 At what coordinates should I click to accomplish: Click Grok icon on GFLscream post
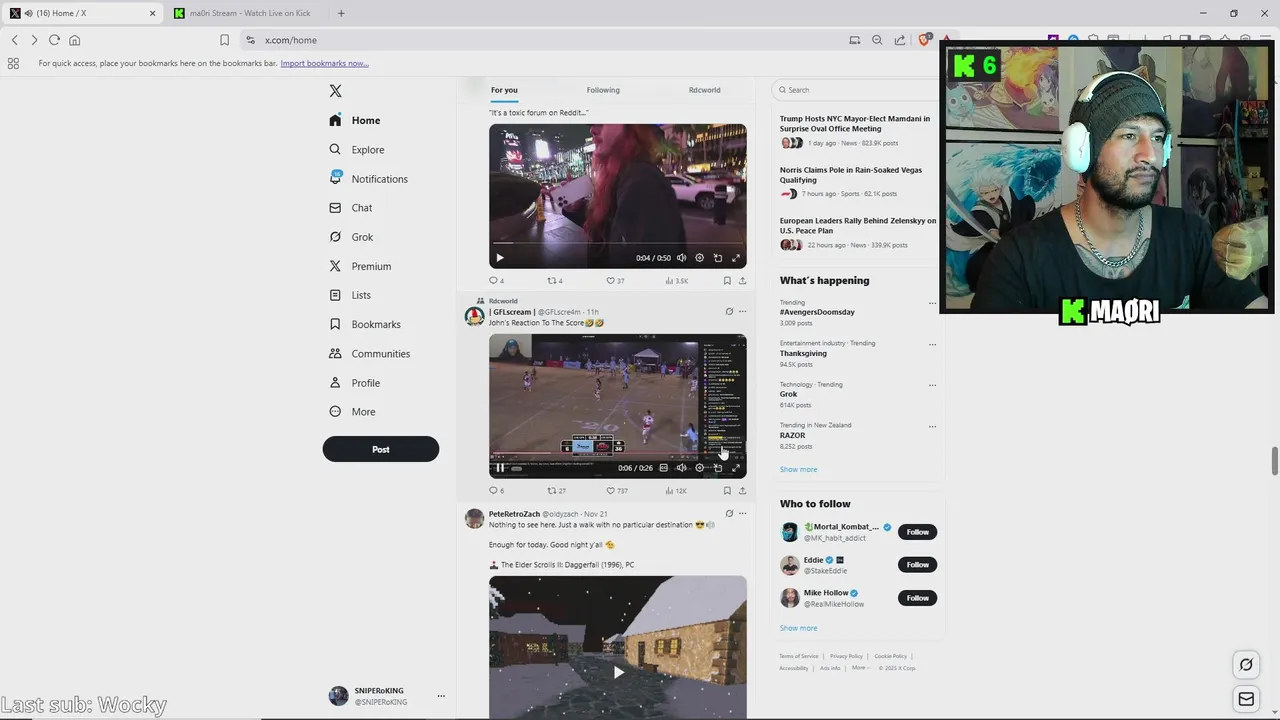coord(729,312)
